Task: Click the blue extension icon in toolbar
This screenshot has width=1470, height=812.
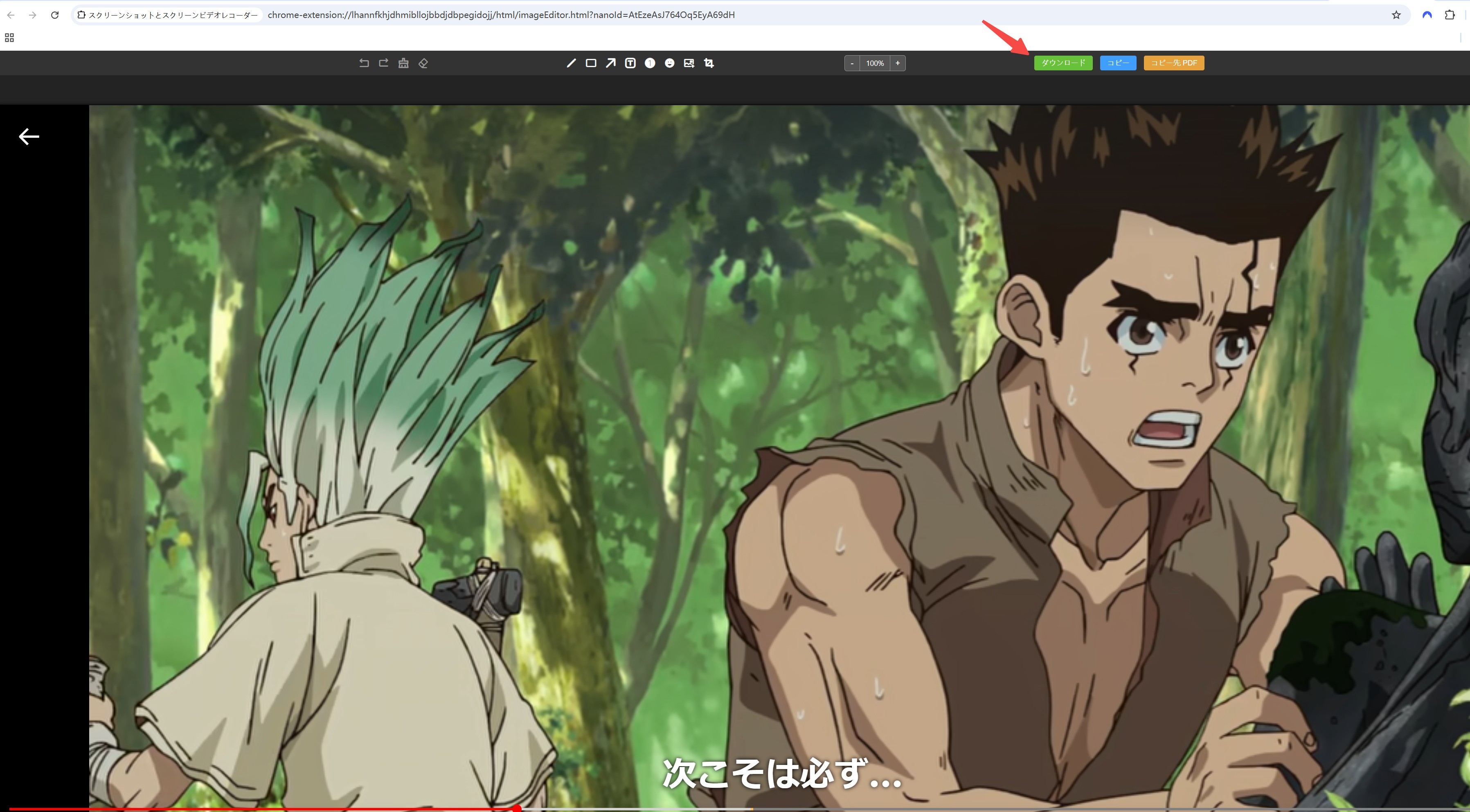Action: point(1427,15)
